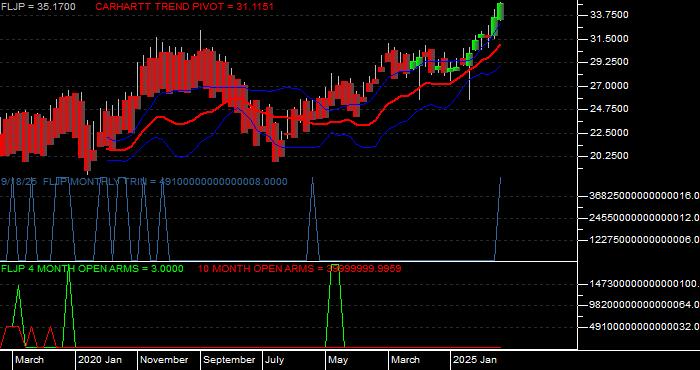Viewport: 700px width, 370px height.
Task: Select the Open Arms axis value starting 98200
Action: click(644, 305)
